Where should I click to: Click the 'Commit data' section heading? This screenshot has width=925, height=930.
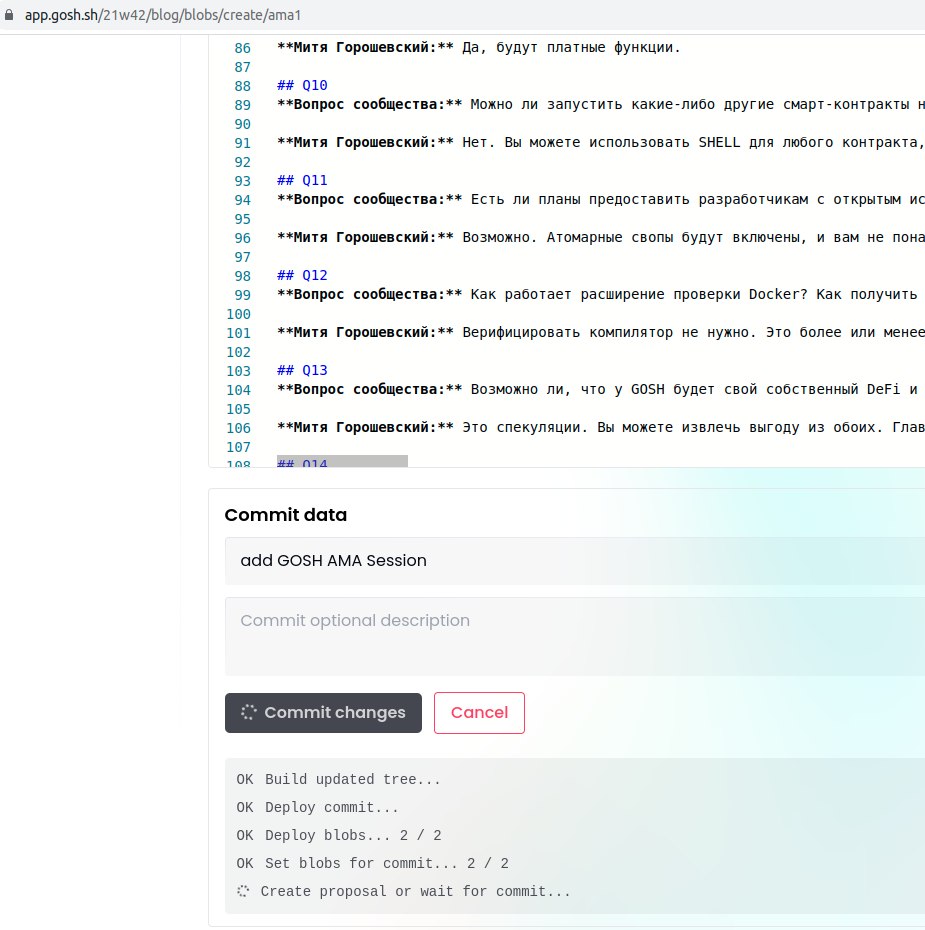(x=286, y=515)
